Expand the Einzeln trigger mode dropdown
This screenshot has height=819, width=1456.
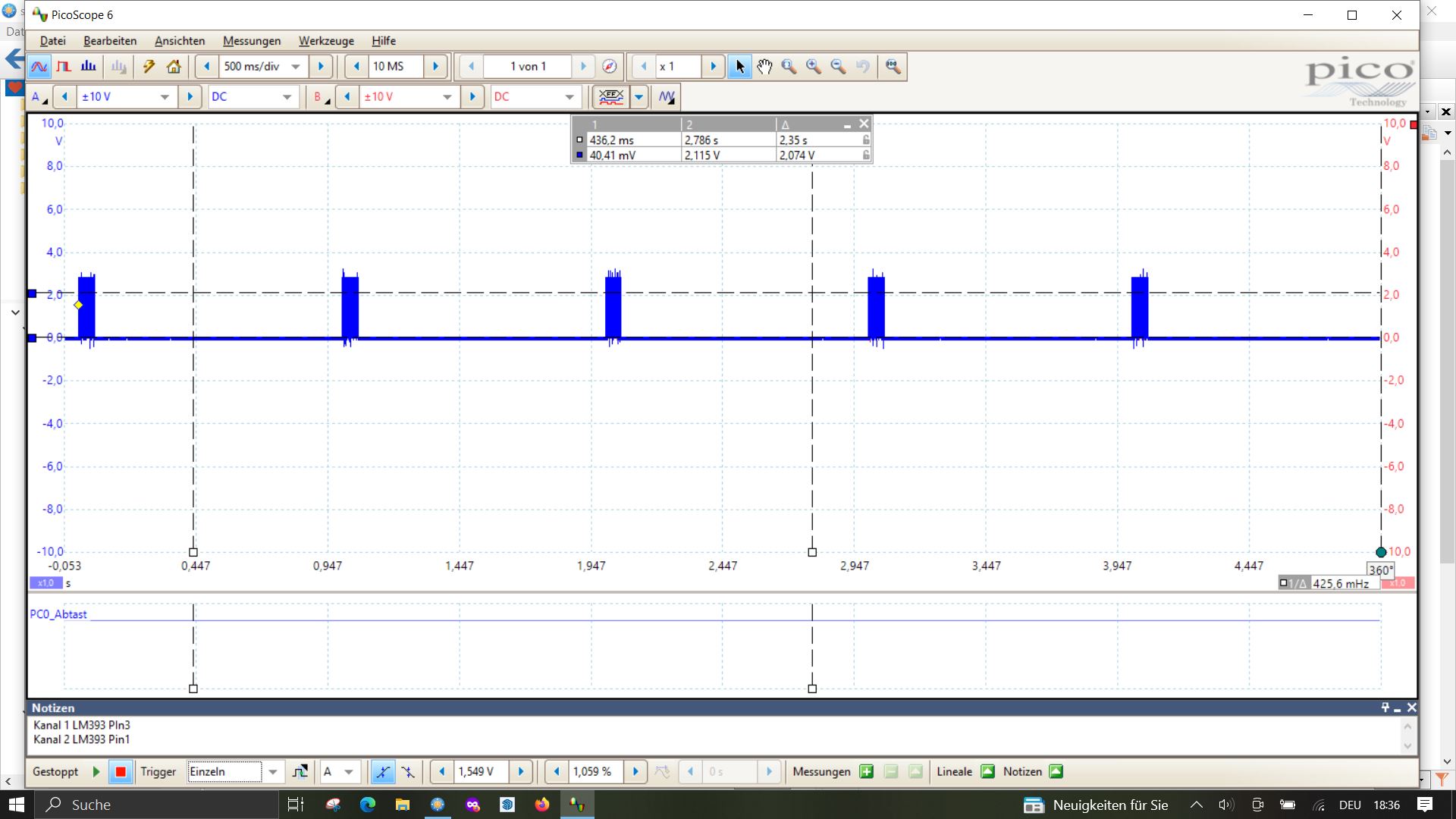(273, 772)
